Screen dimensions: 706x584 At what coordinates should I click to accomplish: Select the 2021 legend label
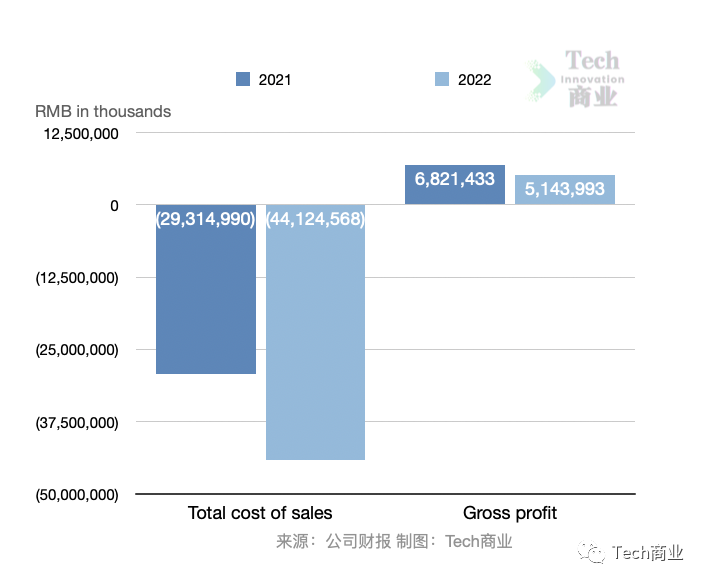(x=275, y=80)
